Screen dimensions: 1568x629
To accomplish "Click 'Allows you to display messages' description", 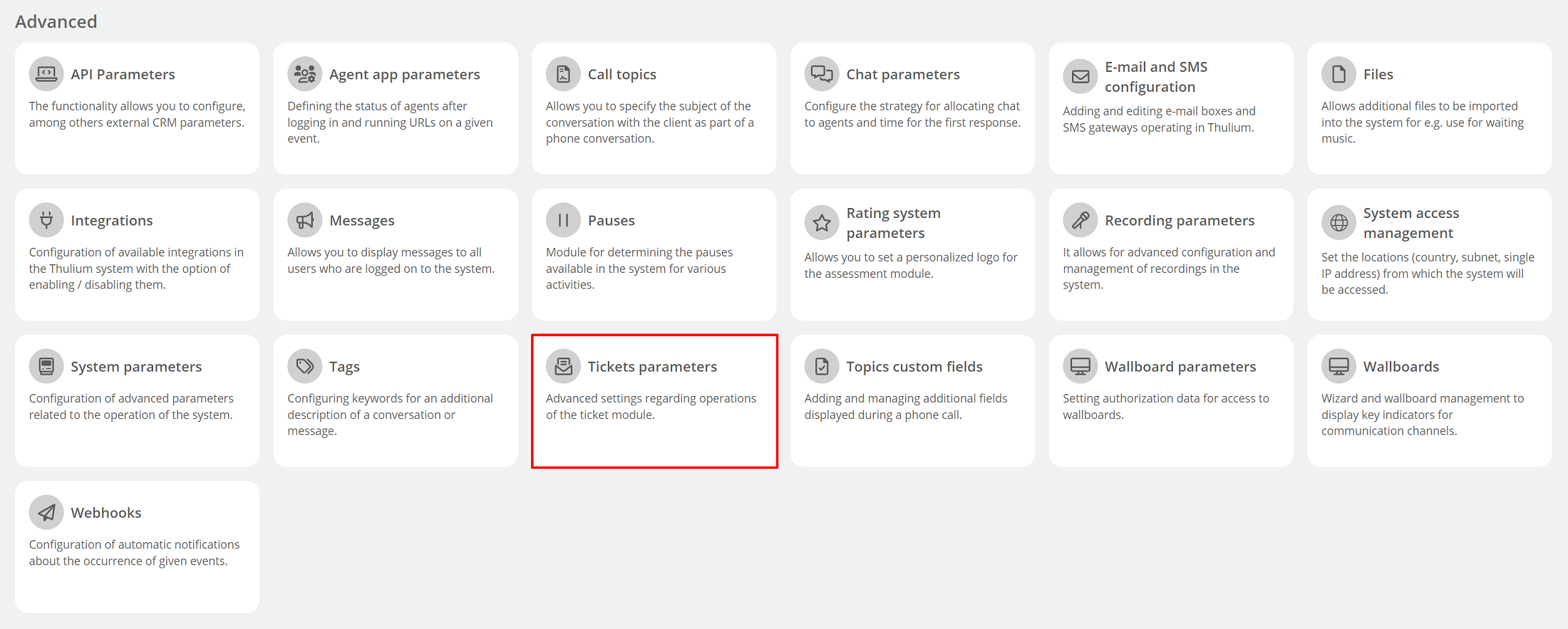I will [391, 260].
